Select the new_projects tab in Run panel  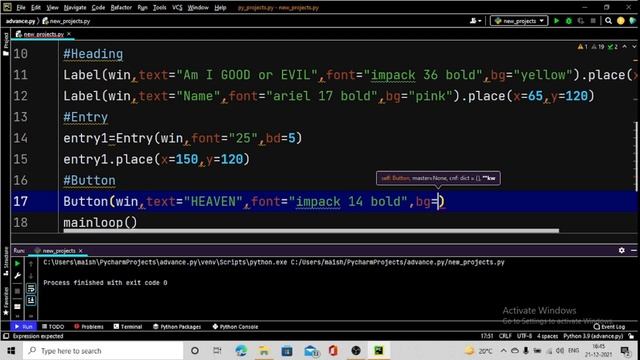click(58, 251)
